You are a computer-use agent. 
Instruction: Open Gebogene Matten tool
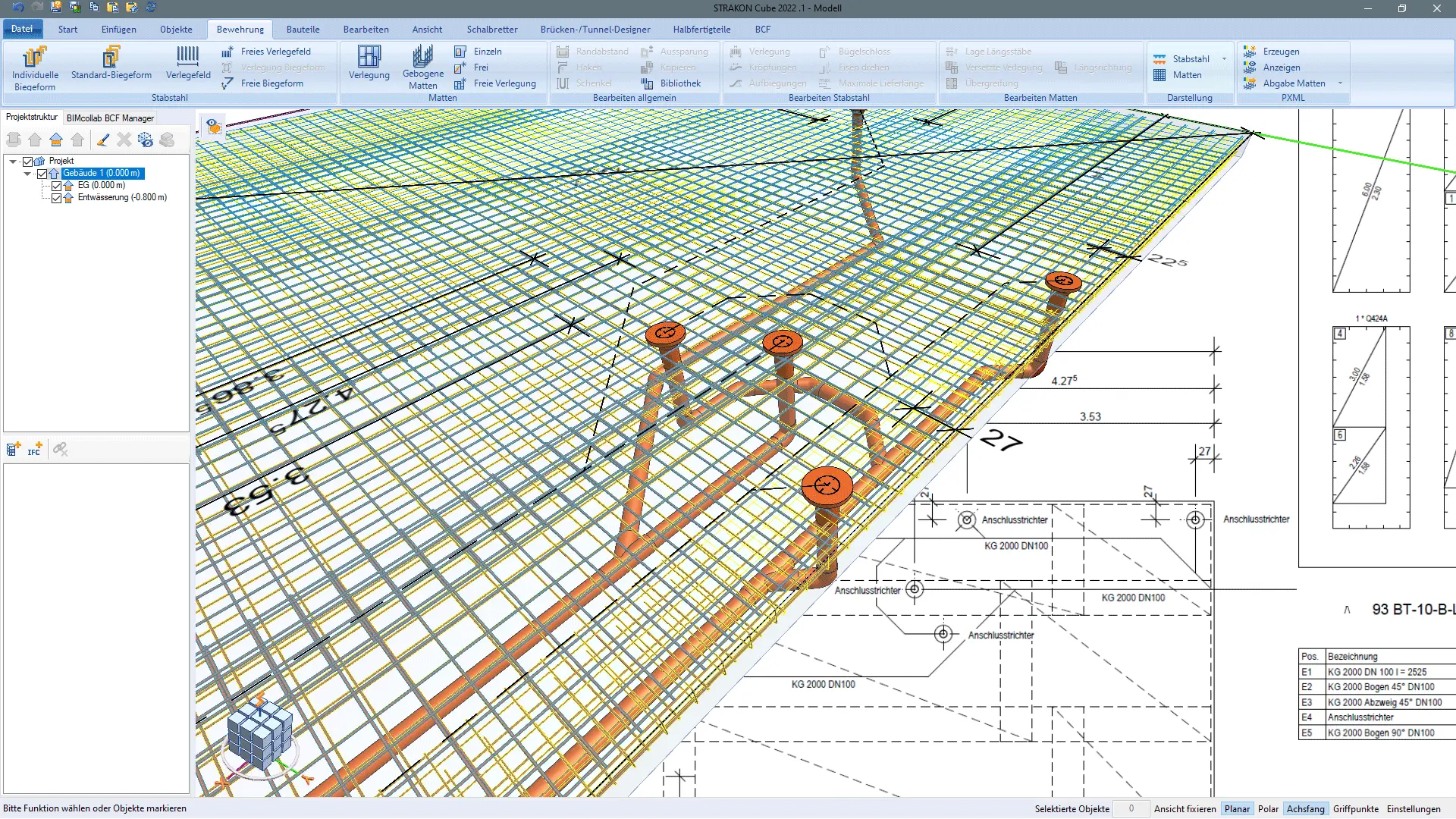click(x=422, y=58)
